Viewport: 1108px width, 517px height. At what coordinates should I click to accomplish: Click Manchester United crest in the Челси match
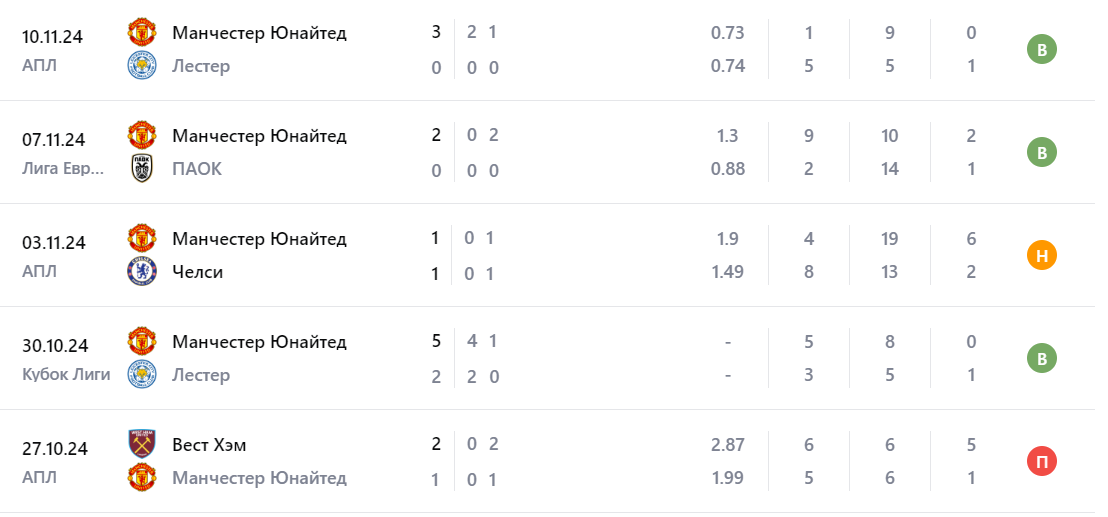[x=140, y=239]
